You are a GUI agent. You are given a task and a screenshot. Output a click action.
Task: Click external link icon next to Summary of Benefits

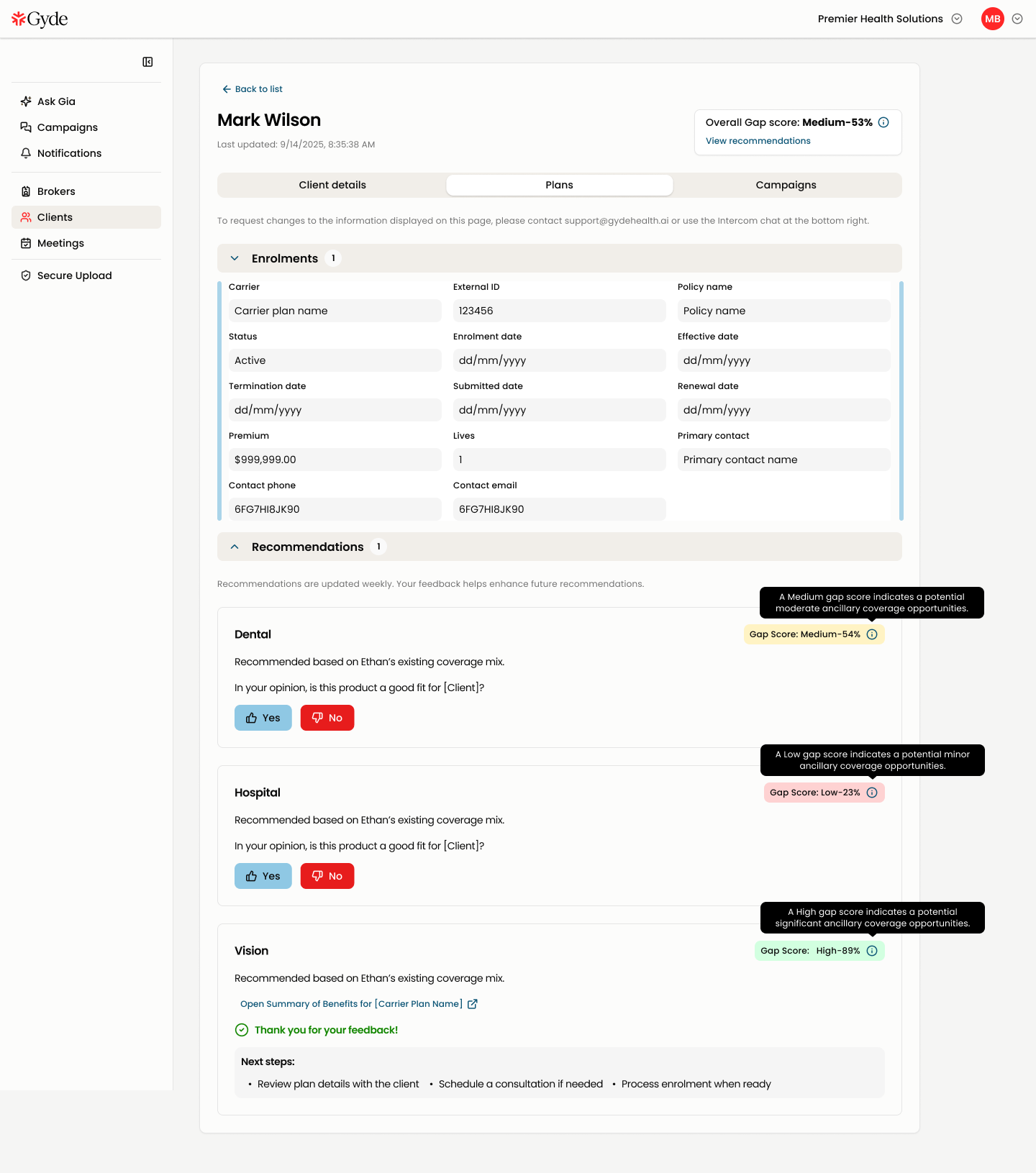click(473, 1004)
